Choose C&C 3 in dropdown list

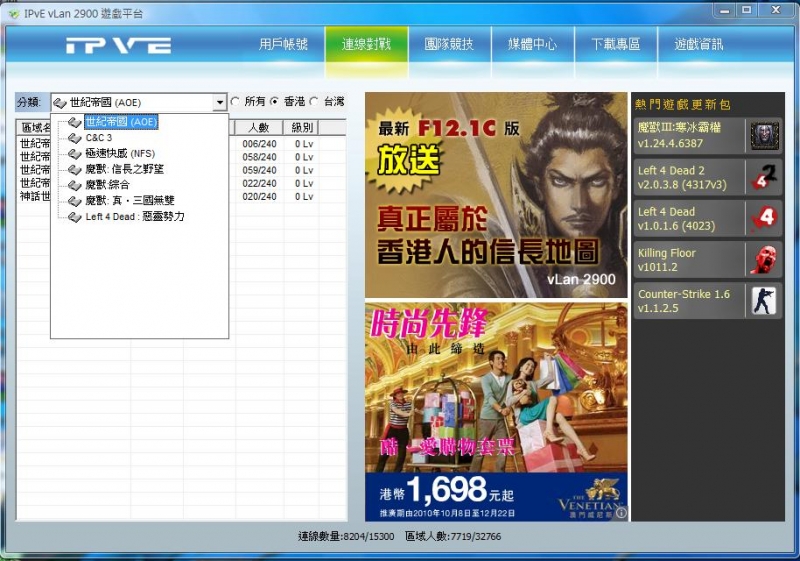pyautogui.click(x=98, y=138)
